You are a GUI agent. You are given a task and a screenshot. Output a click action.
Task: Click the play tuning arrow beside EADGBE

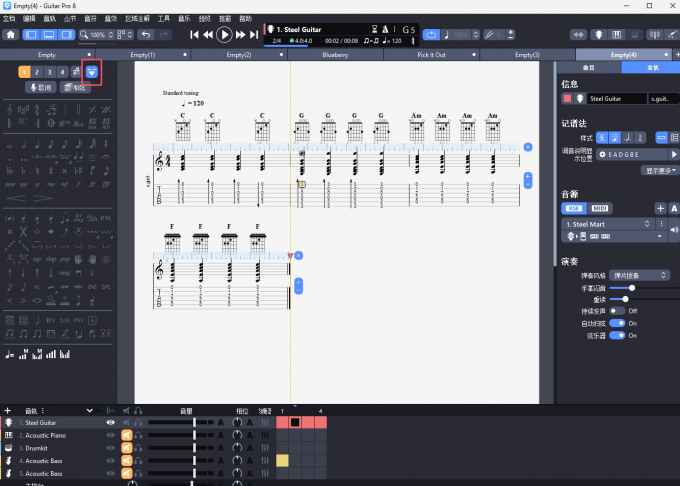673,155
